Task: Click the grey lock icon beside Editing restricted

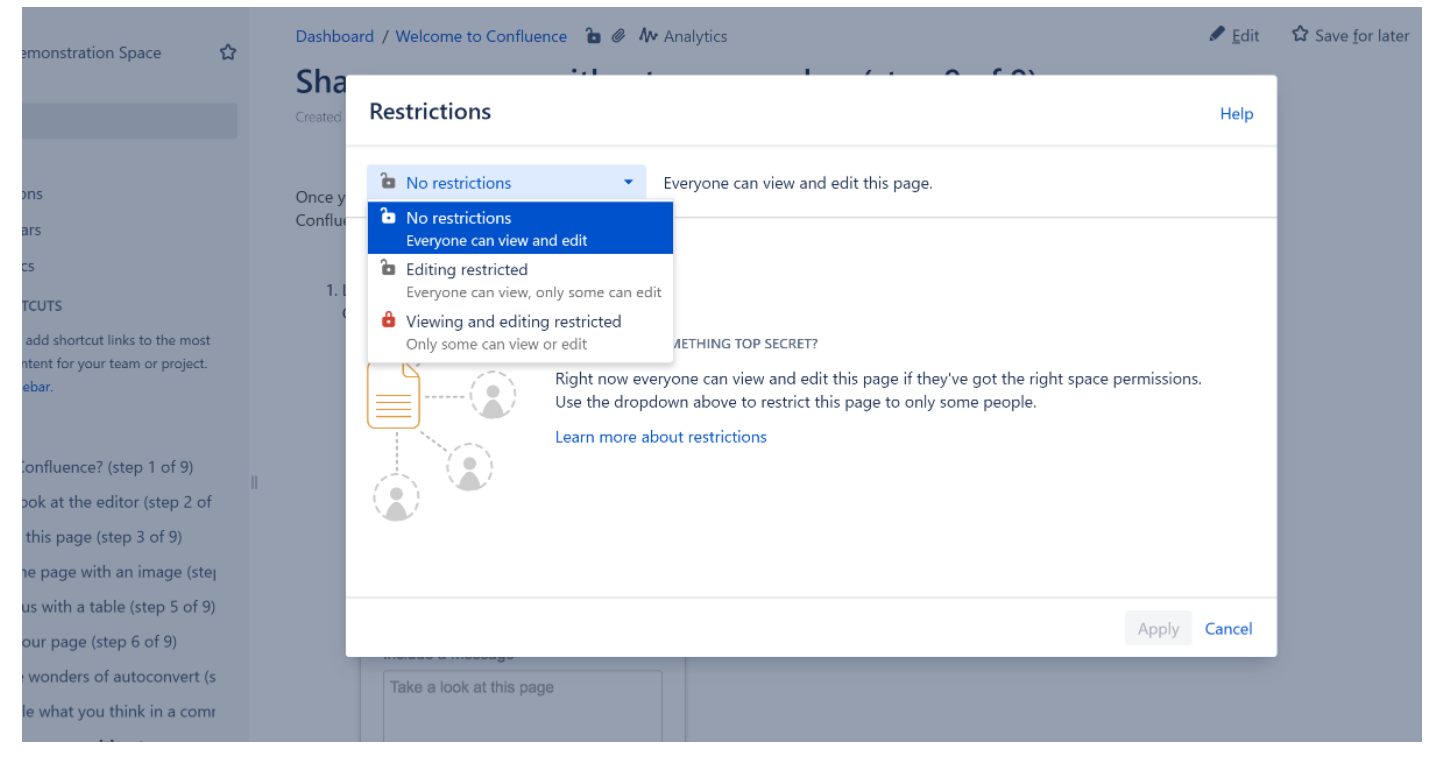Action: [x=388, y=269]
